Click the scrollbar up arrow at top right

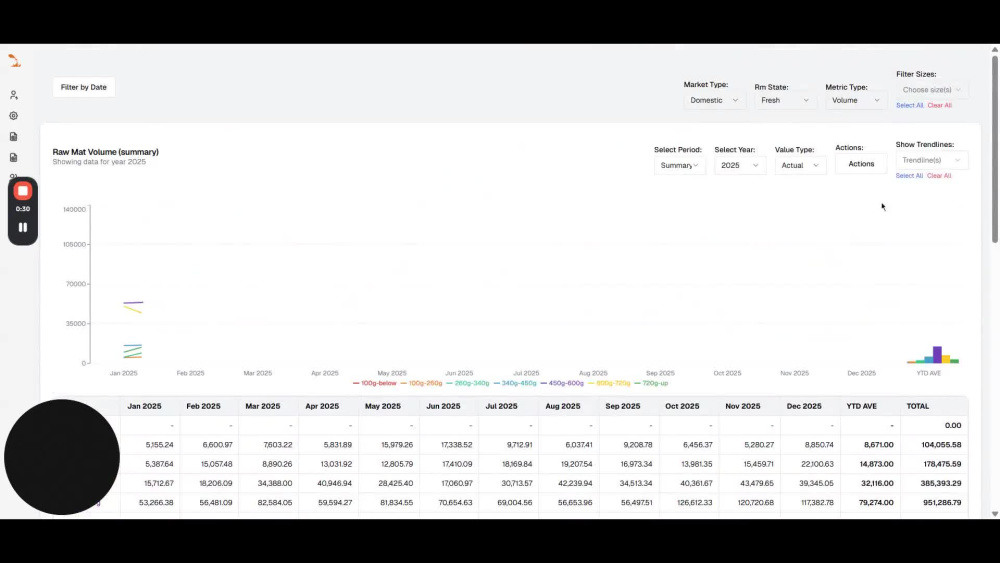(995, 49)
